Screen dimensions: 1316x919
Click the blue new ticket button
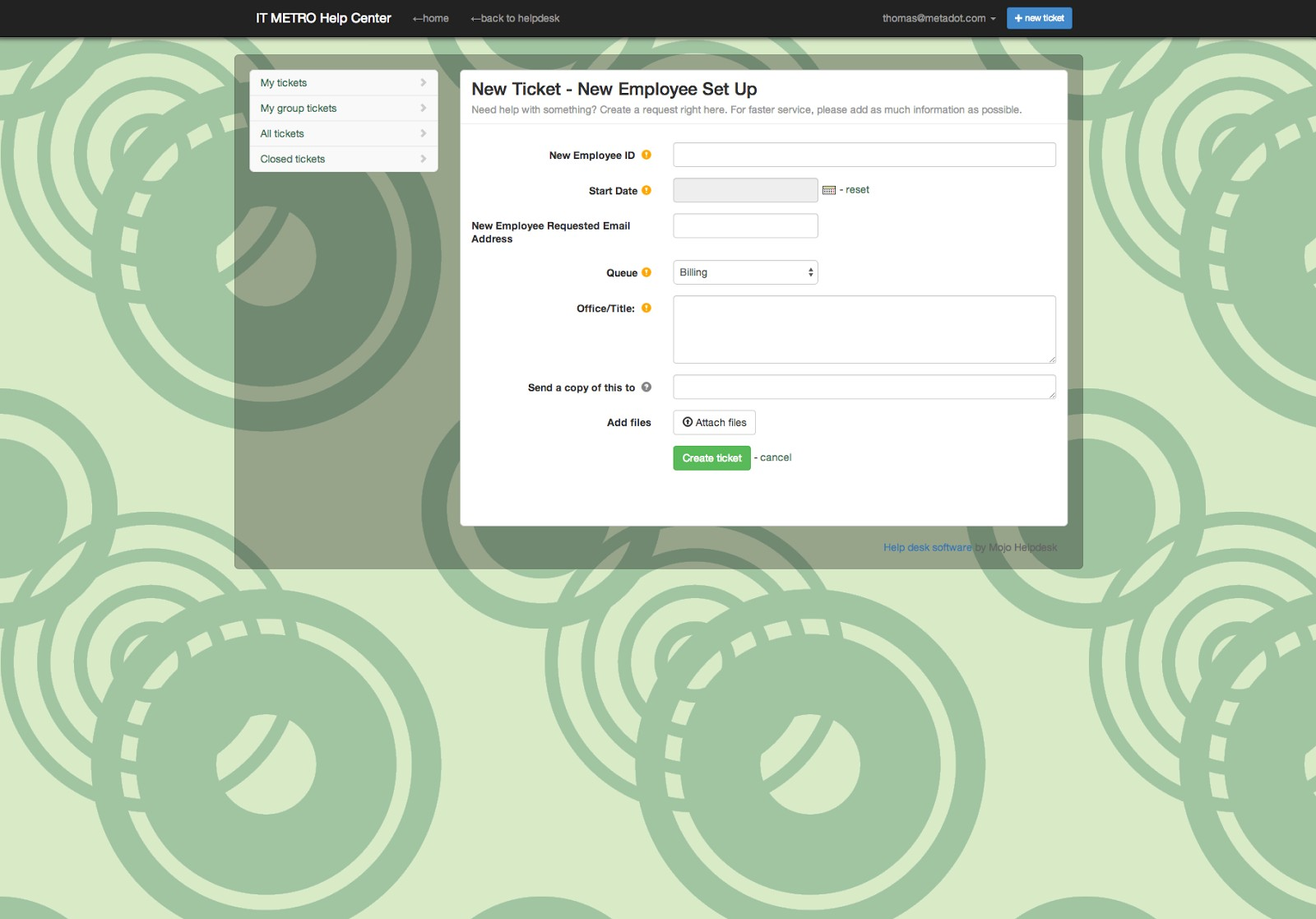[x=1039, y=18]
